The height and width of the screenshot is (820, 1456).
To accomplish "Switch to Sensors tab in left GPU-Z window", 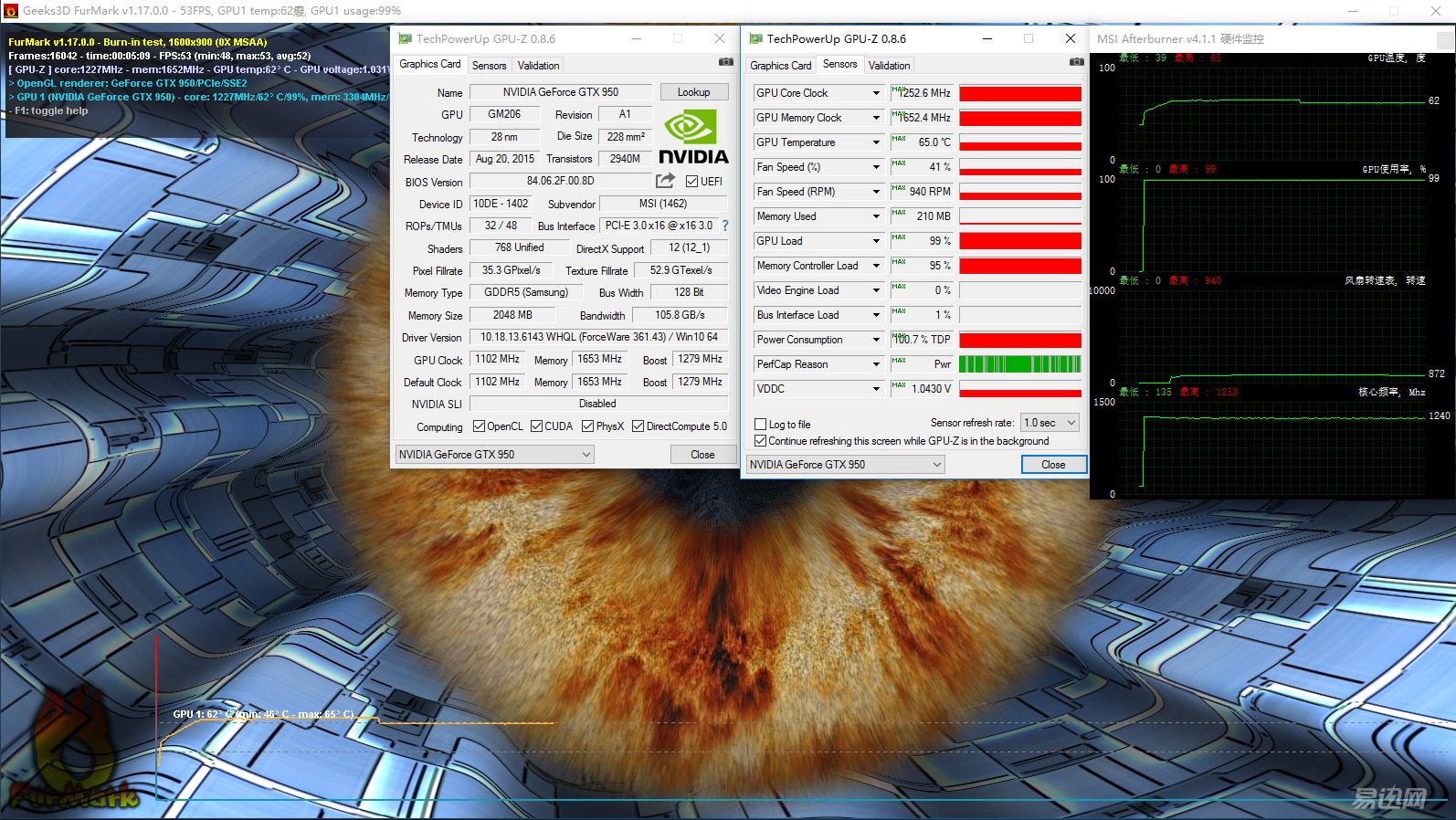I will point(489,66).
